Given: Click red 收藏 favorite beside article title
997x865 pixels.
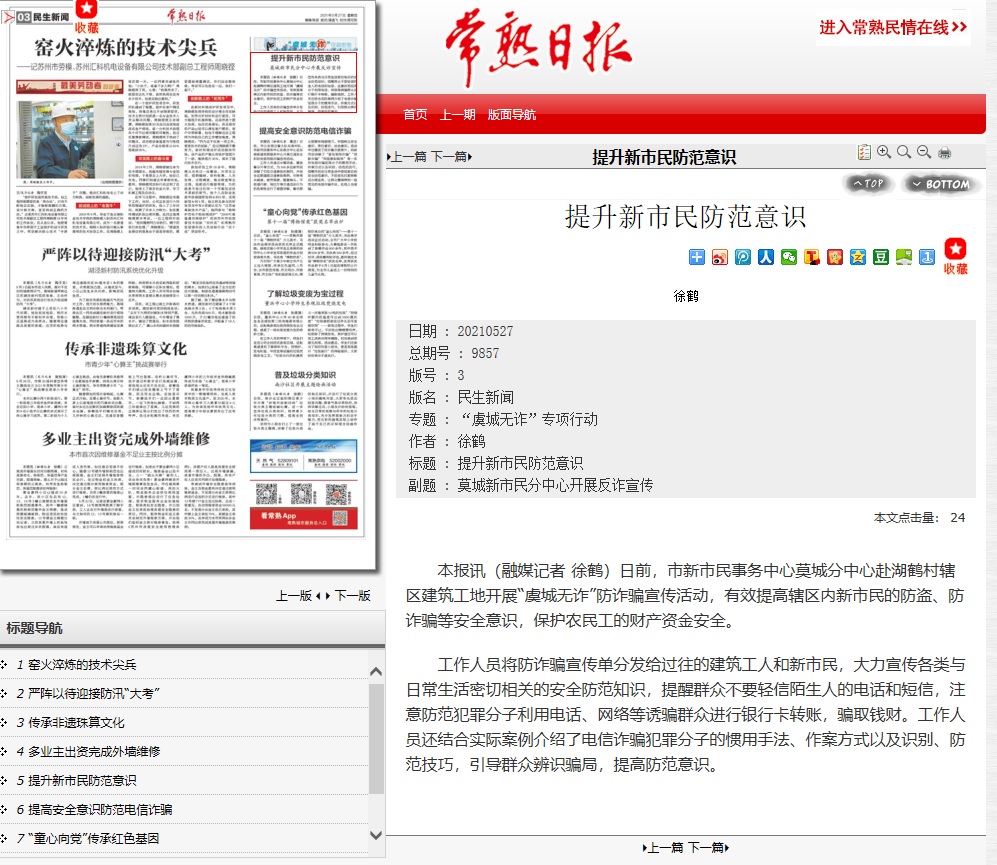Looking at the screenshot, I should click(956, 256).
